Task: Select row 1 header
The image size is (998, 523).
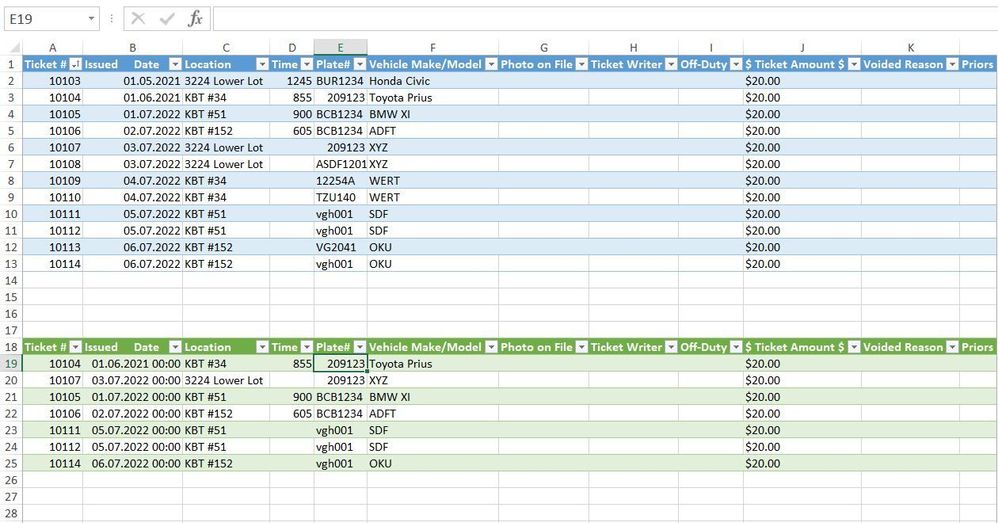Action: coord(11,64)
